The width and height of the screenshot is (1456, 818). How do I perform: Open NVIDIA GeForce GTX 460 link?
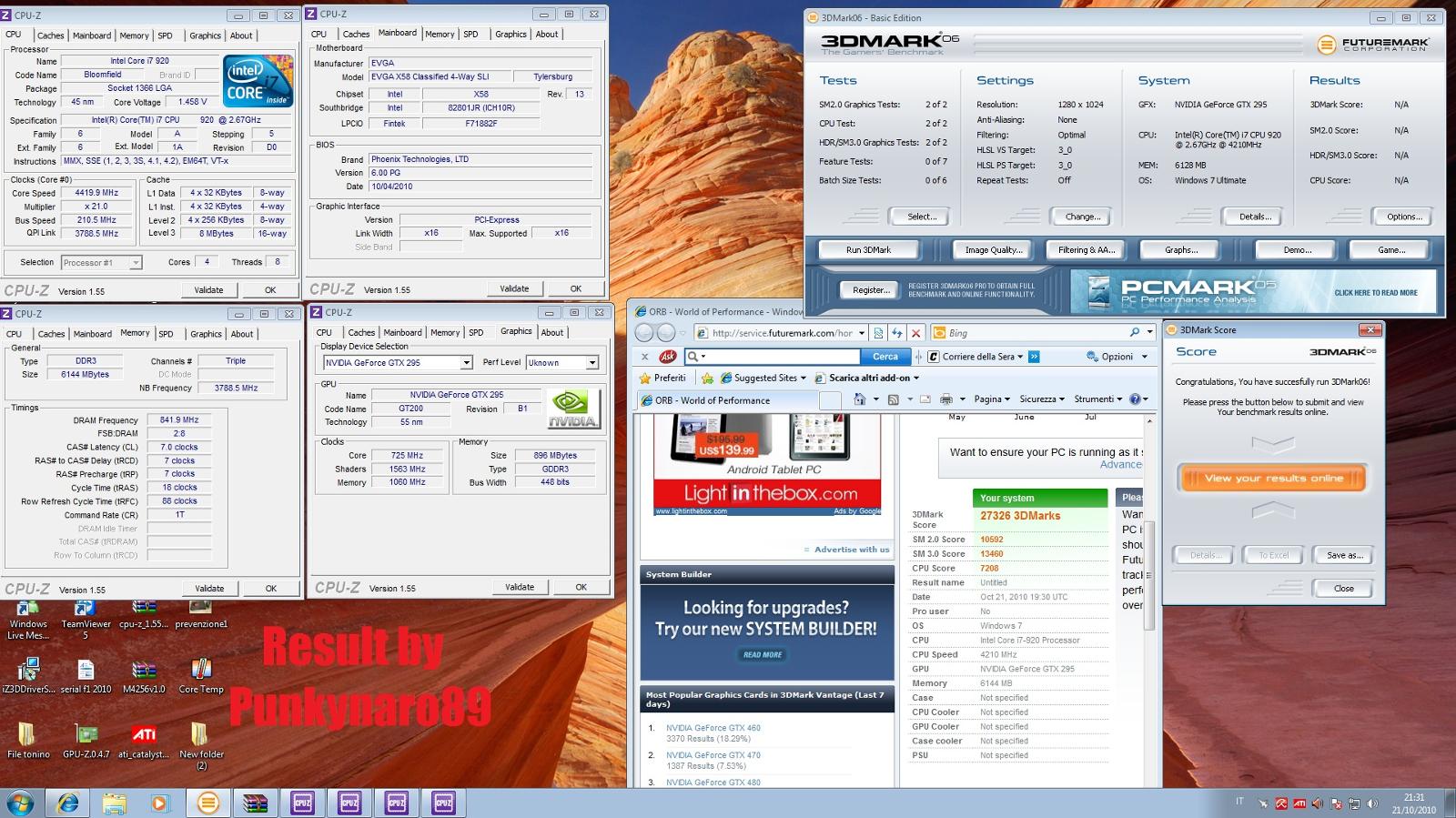coord(713,728)
